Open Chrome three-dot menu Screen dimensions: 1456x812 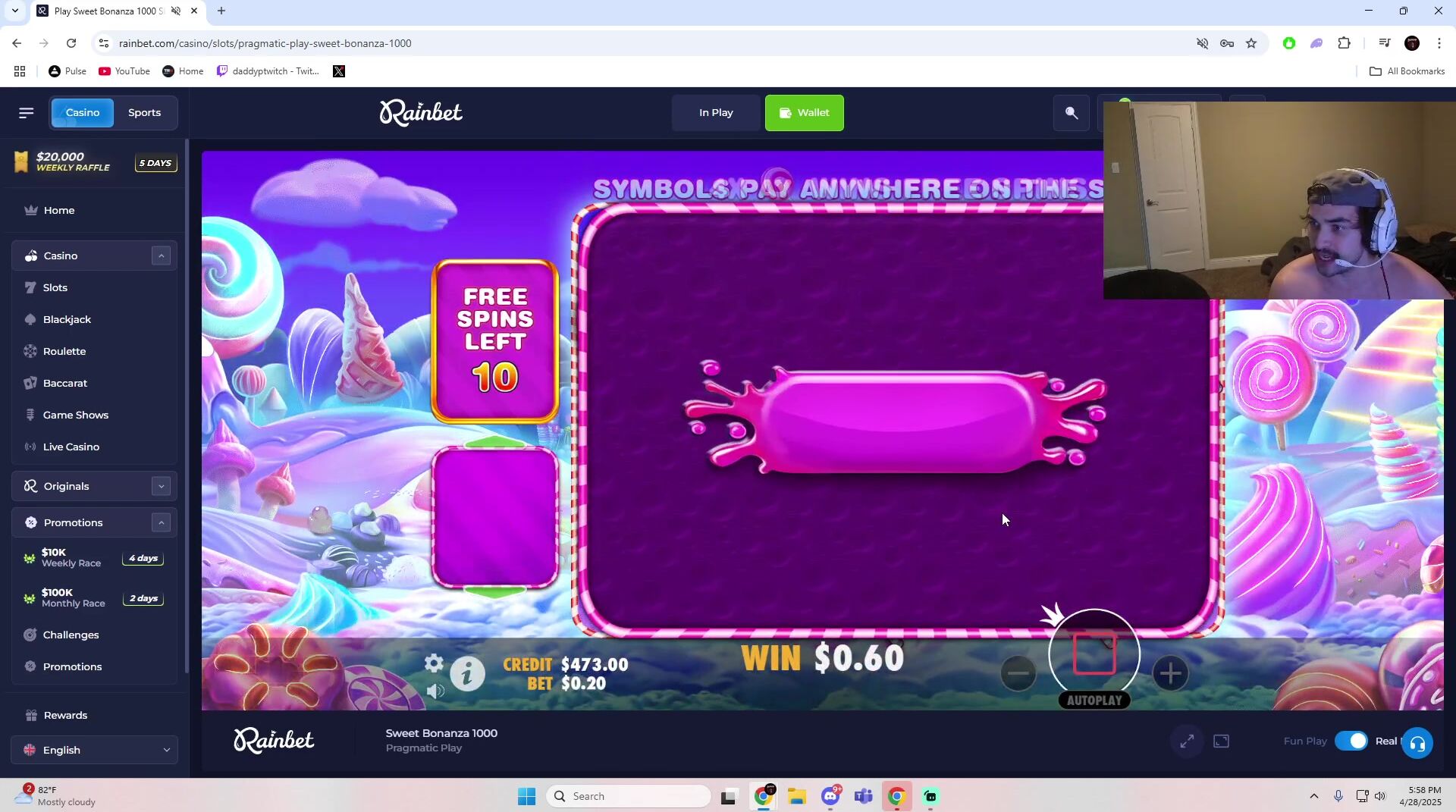point(1439,43)
